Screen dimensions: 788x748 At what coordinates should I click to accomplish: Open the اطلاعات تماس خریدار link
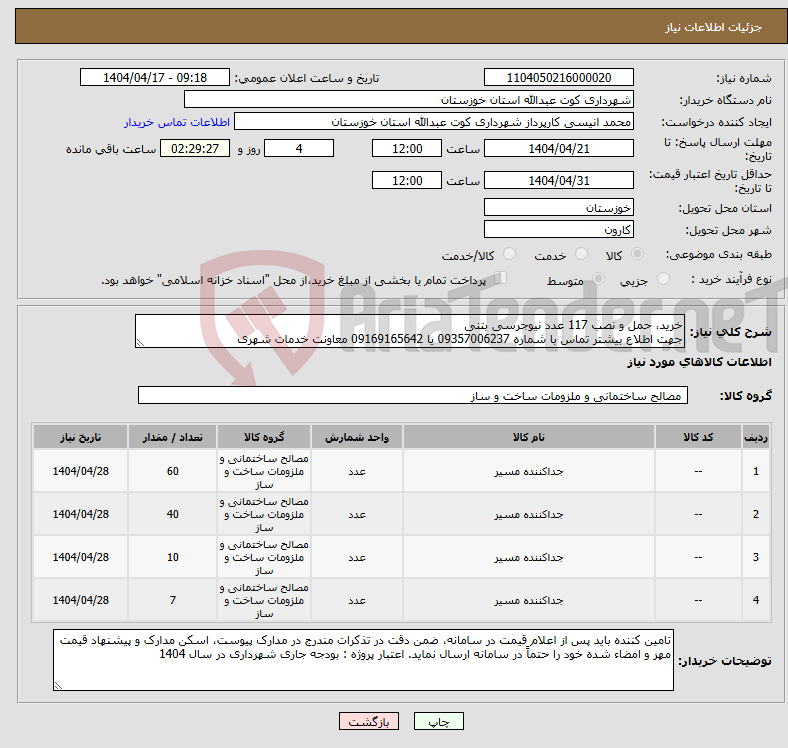(177, 122)
